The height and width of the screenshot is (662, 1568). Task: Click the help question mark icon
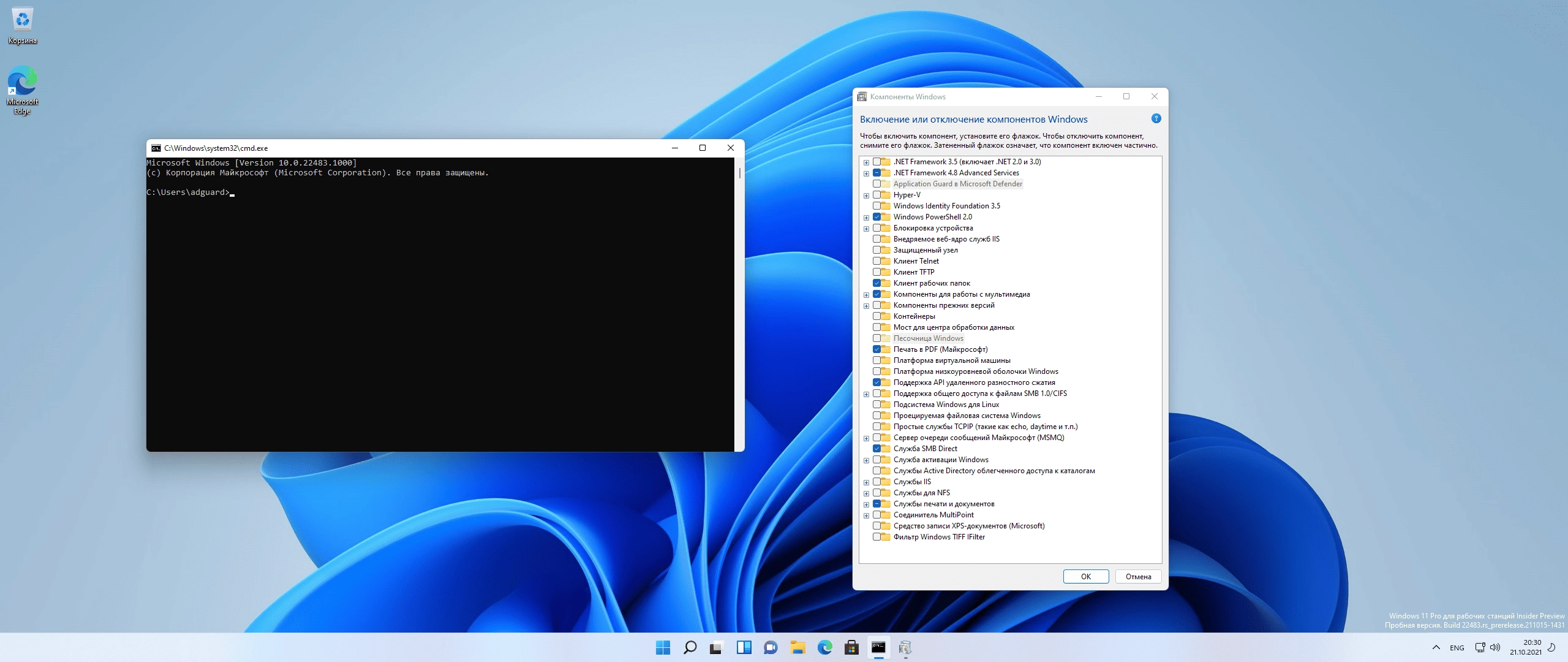point(1156,118)
